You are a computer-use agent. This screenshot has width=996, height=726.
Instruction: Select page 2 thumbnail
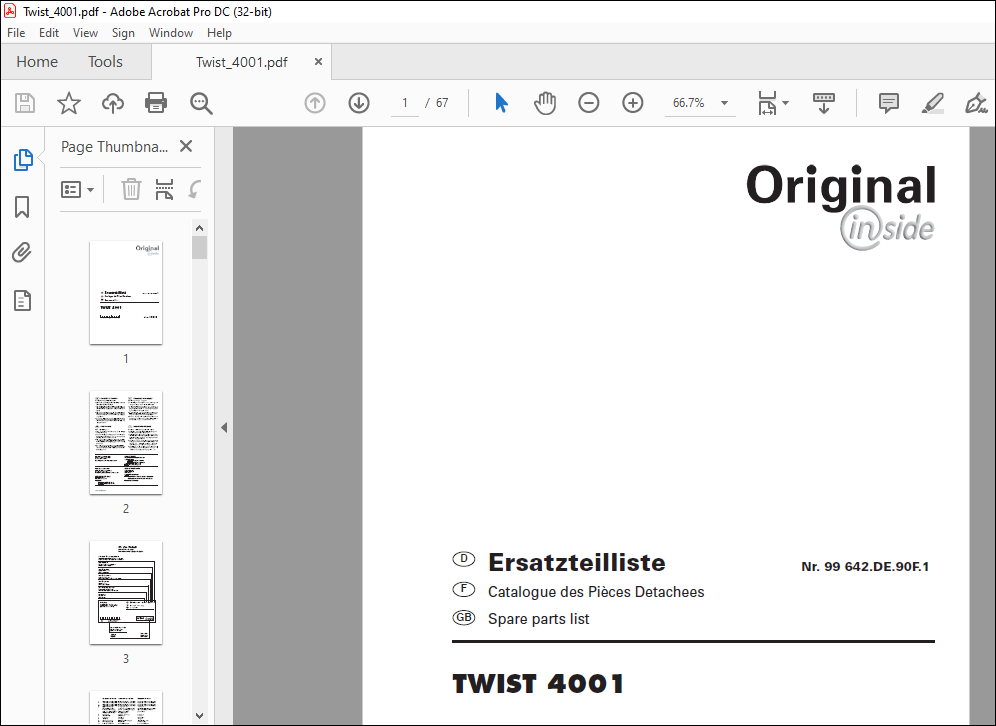pyautogui.click(x=126, y=443)
